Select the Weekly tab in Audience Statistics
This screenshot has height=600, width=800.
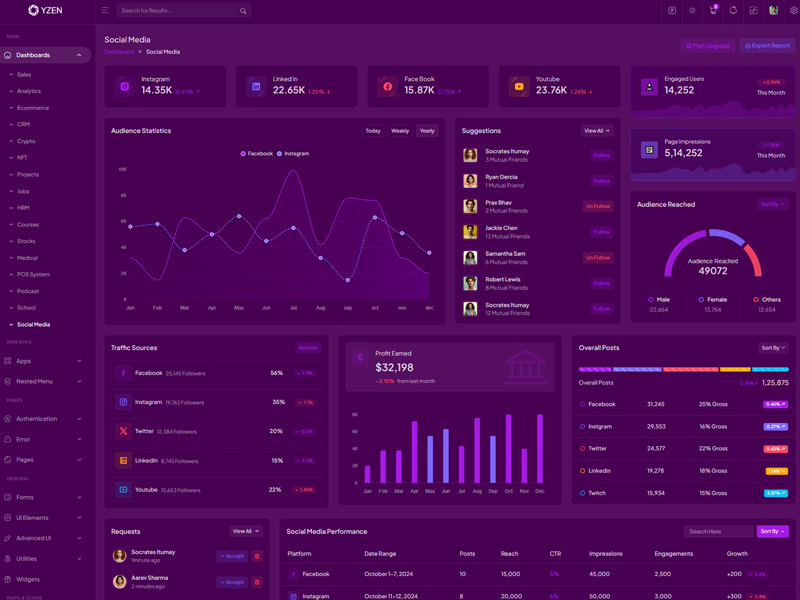(x=400, y=131)
